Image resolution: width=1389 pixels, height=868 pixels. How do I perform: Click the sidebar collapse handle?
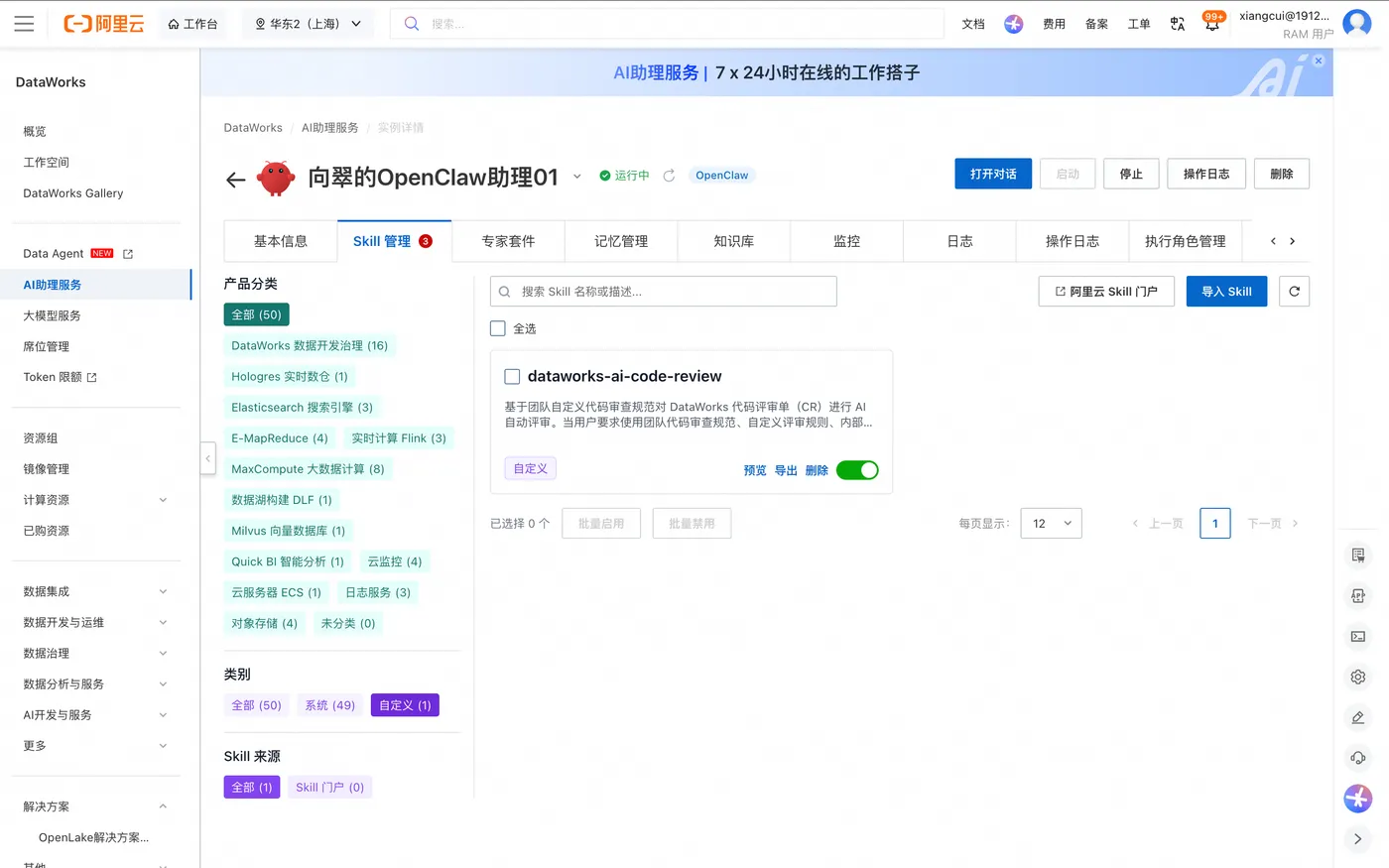click(207, 458)
